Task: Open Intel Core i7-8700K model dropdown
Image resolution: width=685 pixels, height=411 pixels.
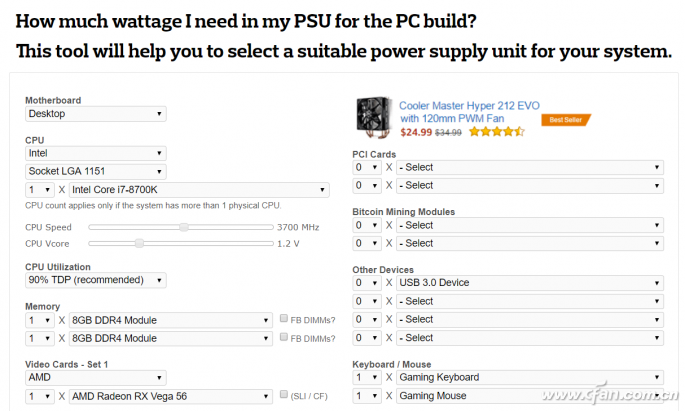Action: 198,189
